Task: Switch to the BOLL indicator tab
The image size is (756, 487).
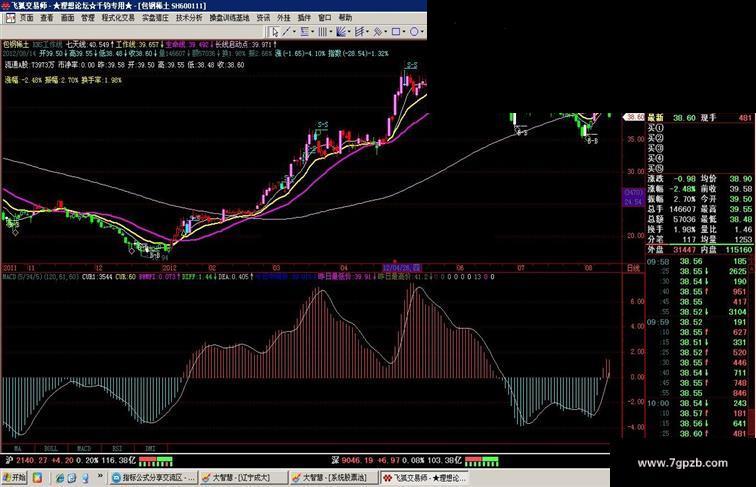Action: click(51, 448)
